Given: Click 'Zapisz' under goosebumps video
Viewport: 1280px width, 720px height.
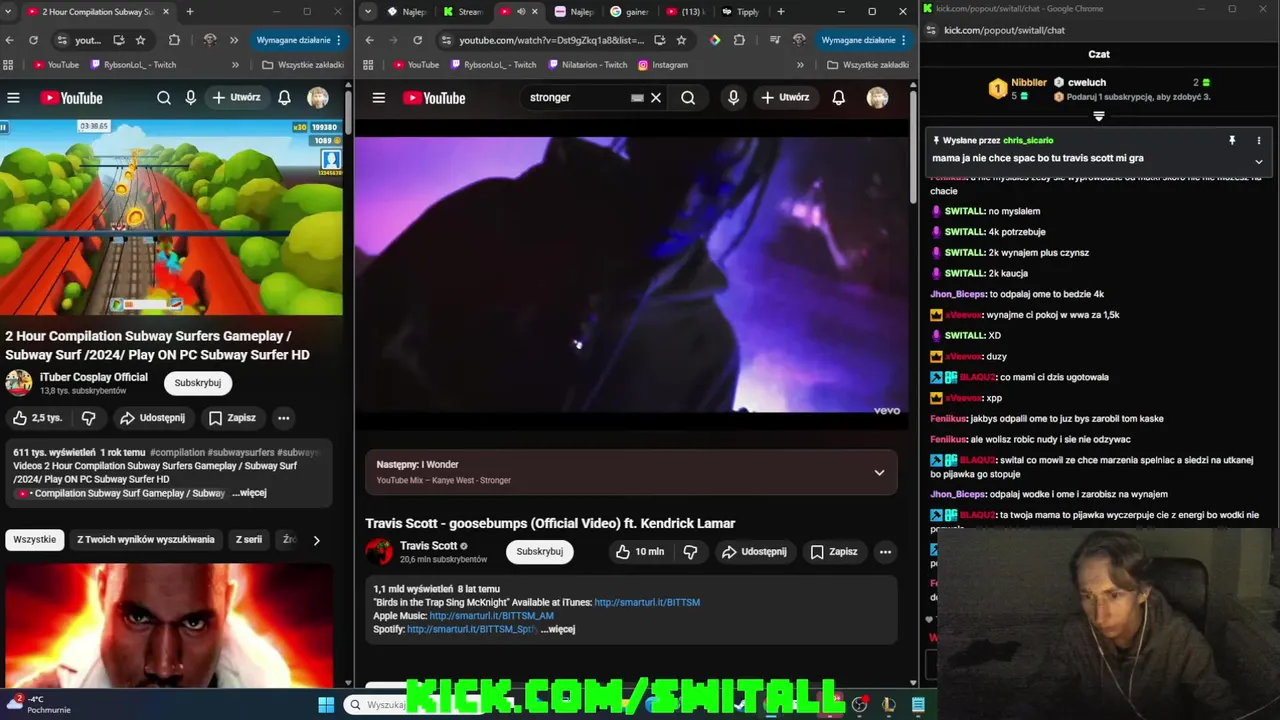Looking at the screenshot, I should click(834, 552).
